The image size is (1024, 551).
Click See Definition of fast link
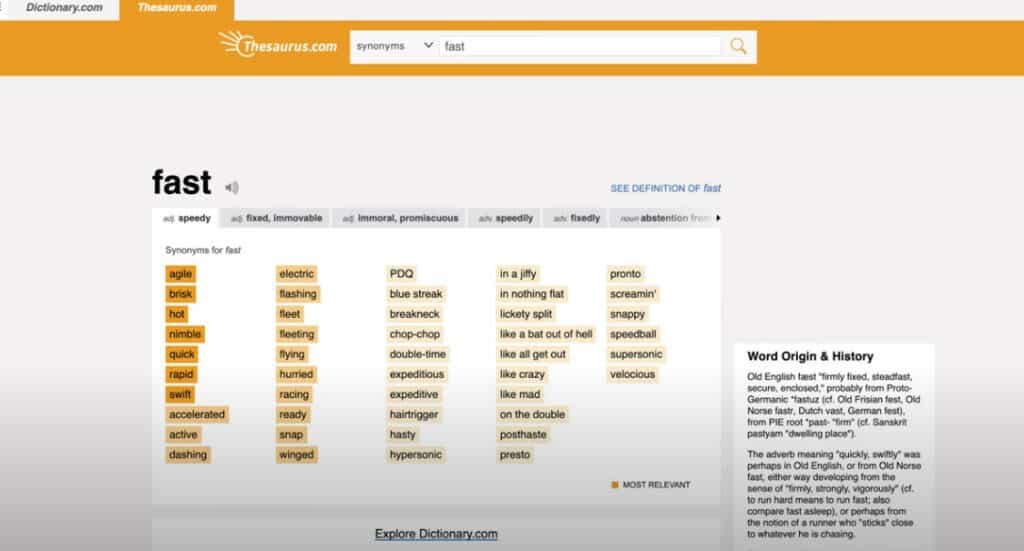(x=665, y=188)
